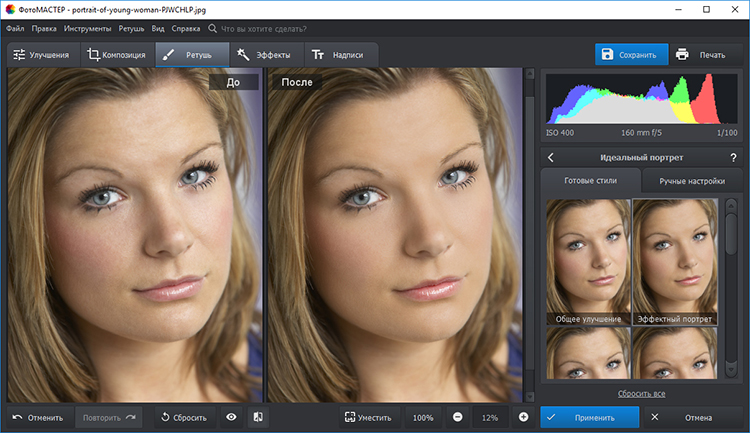Zoom in with the plus button
Image resolution: width=750 pixels, height=433 pixels.
coord(523,417)
